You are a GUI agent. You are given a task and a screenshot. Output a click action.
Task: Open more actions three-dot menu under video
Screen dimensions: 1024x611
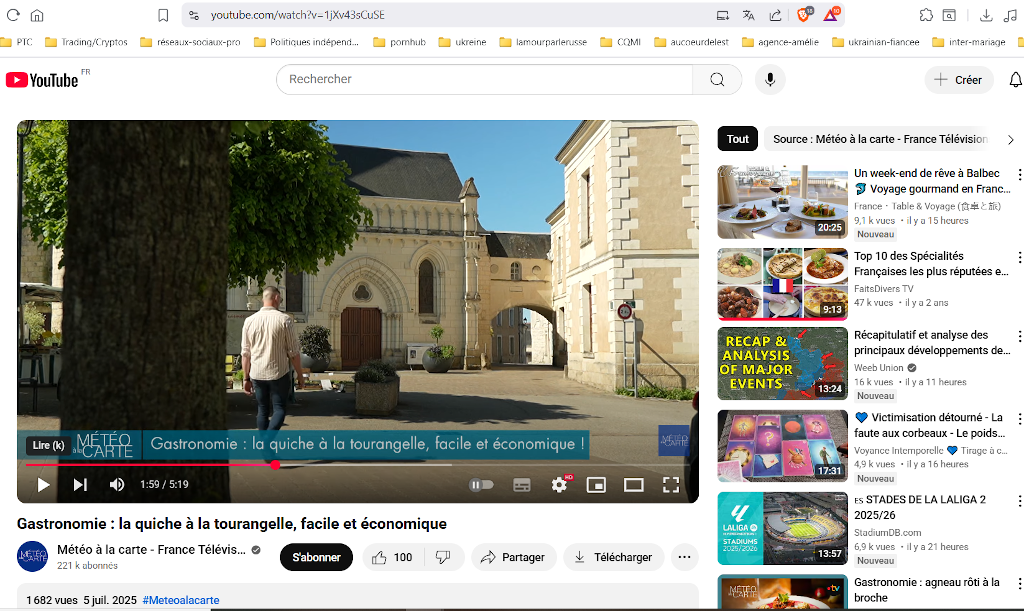684,557
